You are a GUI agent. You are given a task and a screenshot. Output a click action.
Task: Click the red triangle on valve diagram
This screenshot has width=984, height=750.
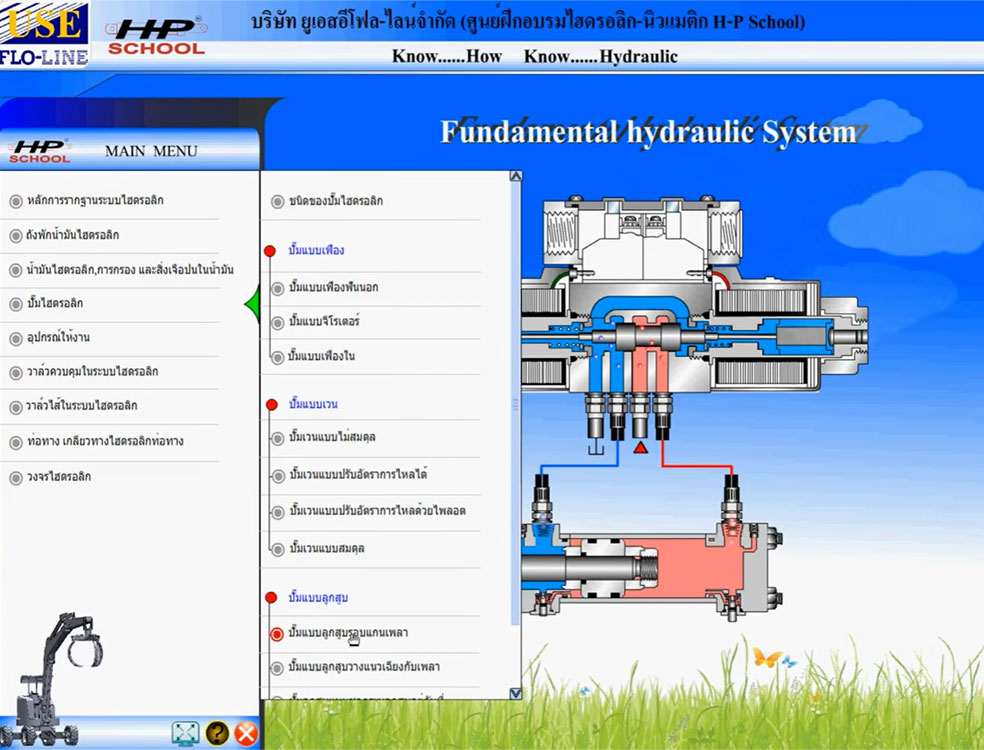(x=641, y=448)
